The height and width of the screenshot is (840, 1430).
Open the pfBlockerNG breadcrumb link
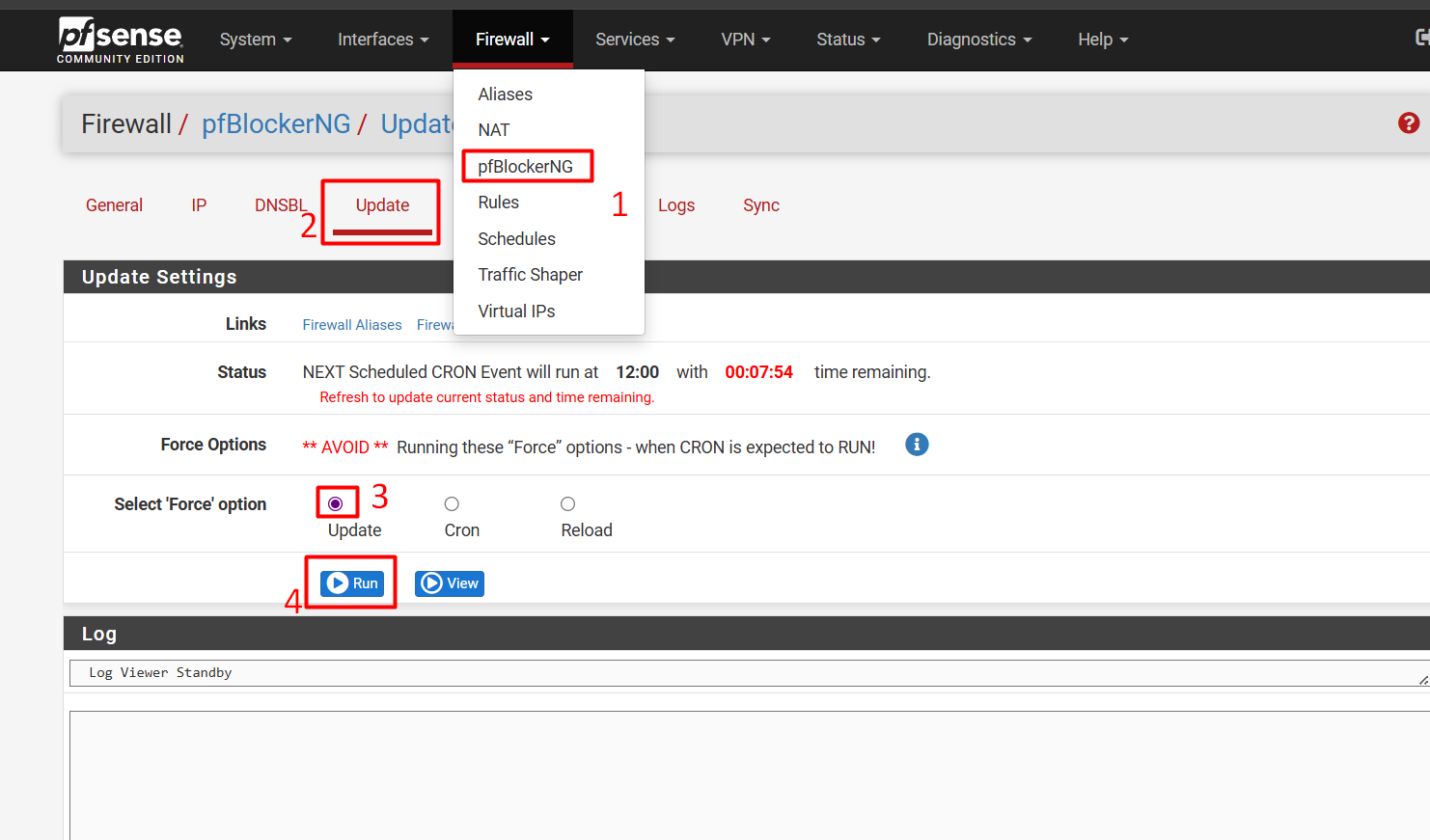[x=276, y=123]
